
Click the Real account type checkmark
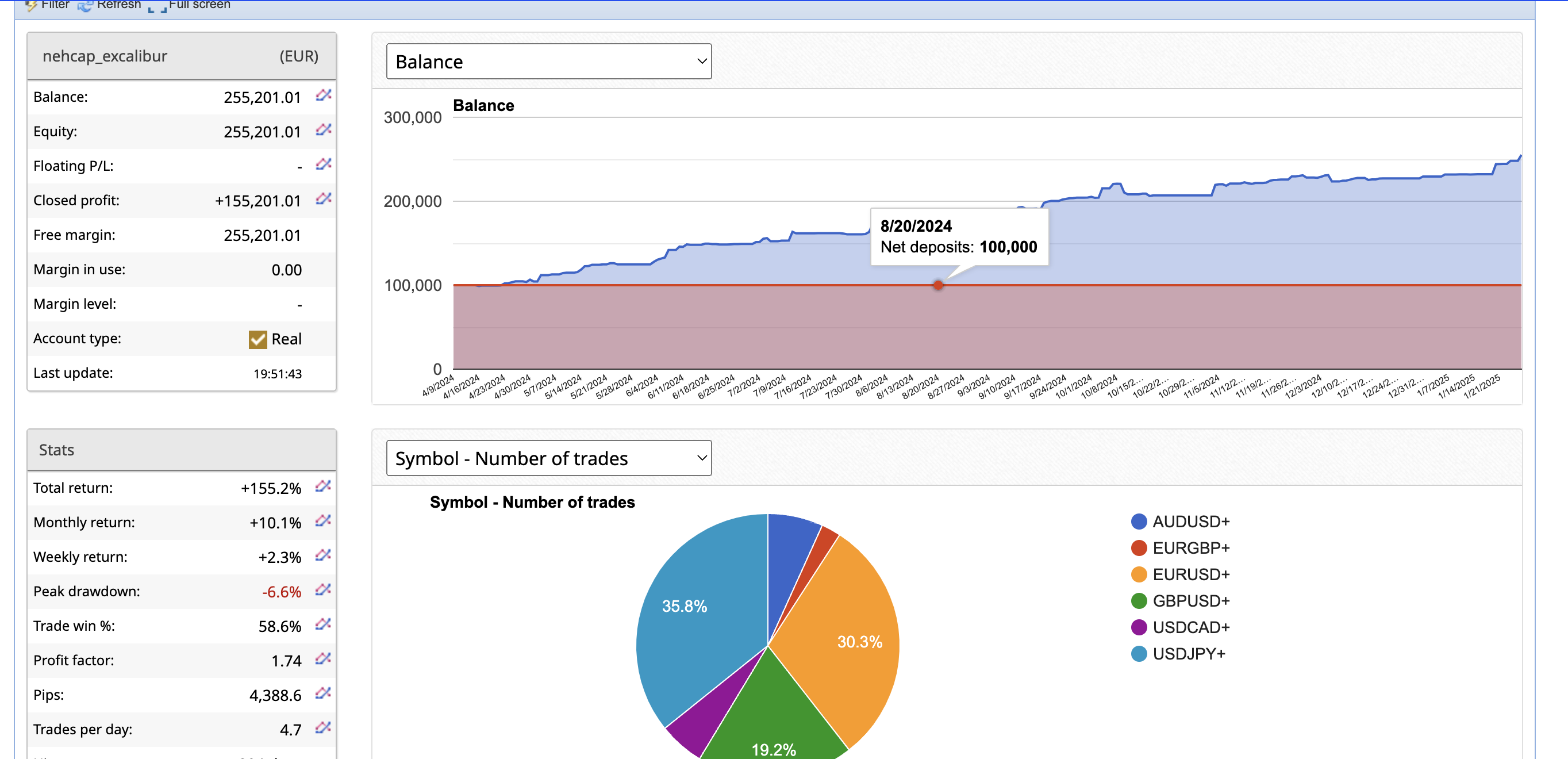pyautogui.click(x=258, y=339)
